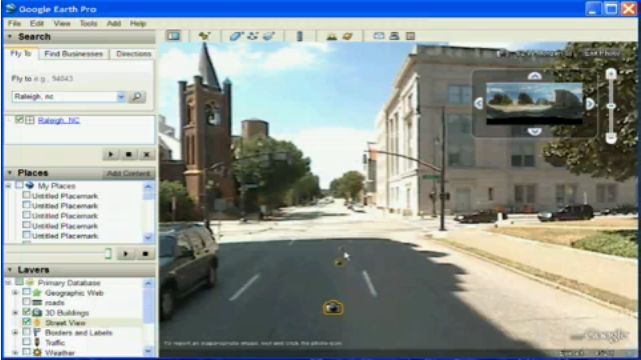Click the Email envelope toolbar icon
Image resolution: width=641 pixels, height=360 pixels.
coord(379,36)
